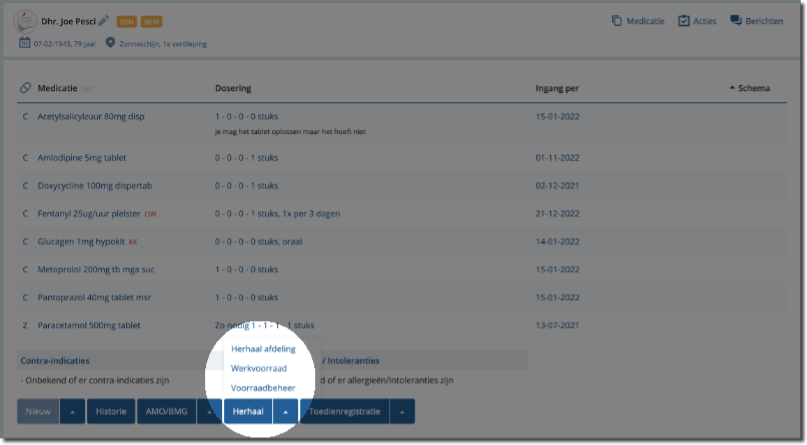Expand the arrow next to AMO/BMG
807x445 pixels.
pyautogui.click(x=208, y=411)
